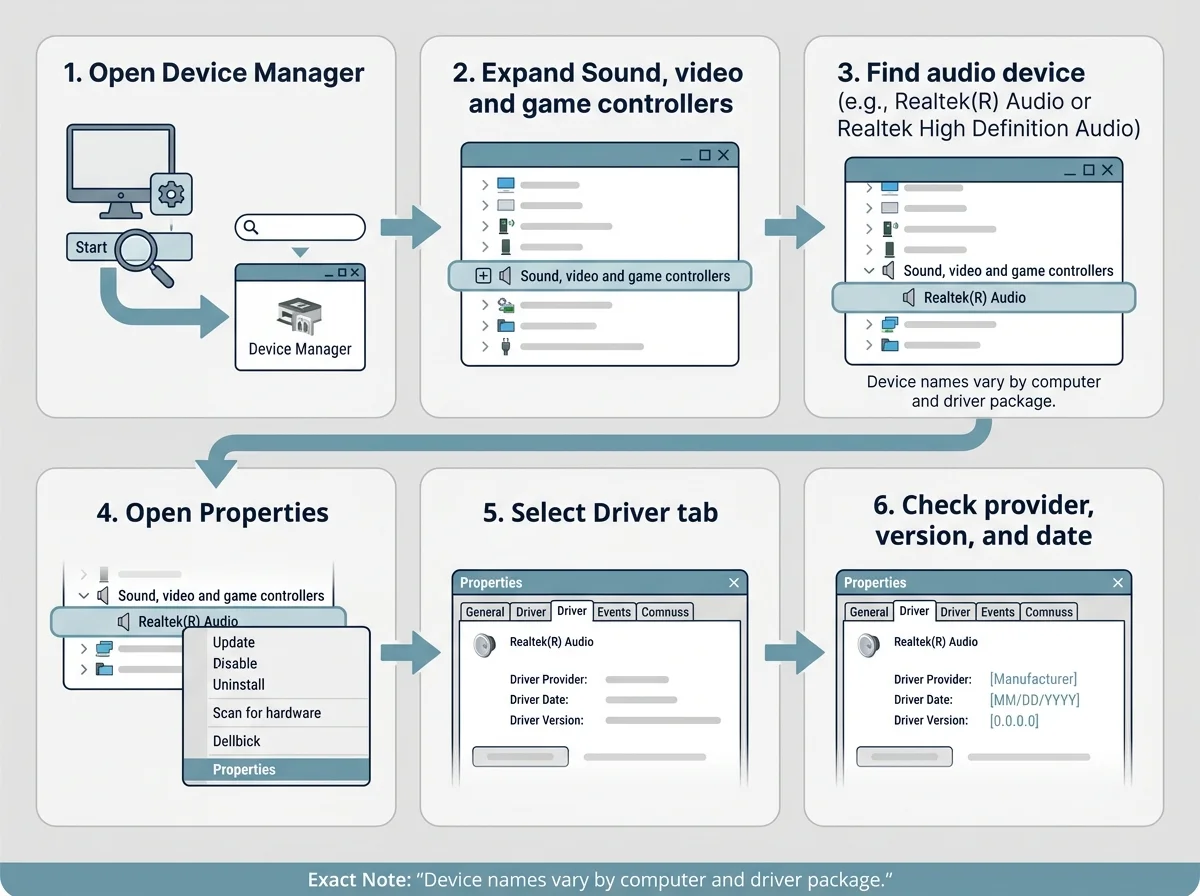
Task: Click double-monitor icon in step 4 tree
Action: 104,648
